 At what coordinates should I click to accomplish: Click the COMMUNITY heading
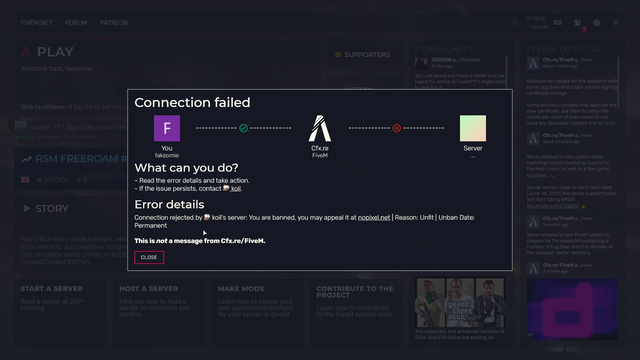(444, 50)
